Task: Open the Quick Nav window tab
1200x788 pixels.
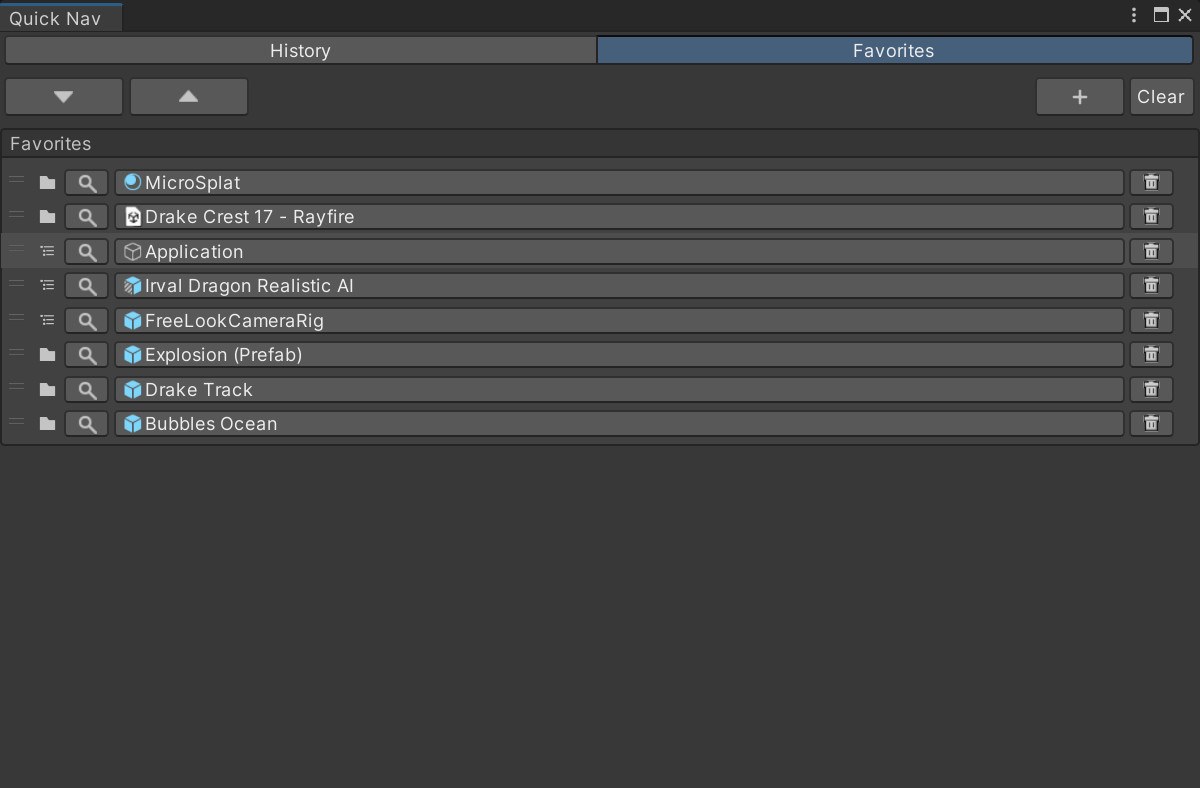Action: pyautogui.click(x=60, y=18)
